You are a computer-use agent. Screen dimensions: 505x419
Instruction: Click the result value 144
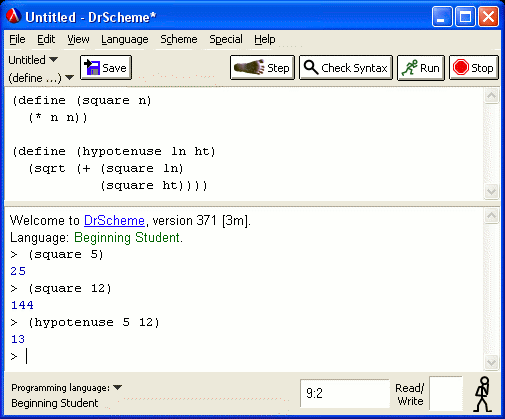coord(22,305)
